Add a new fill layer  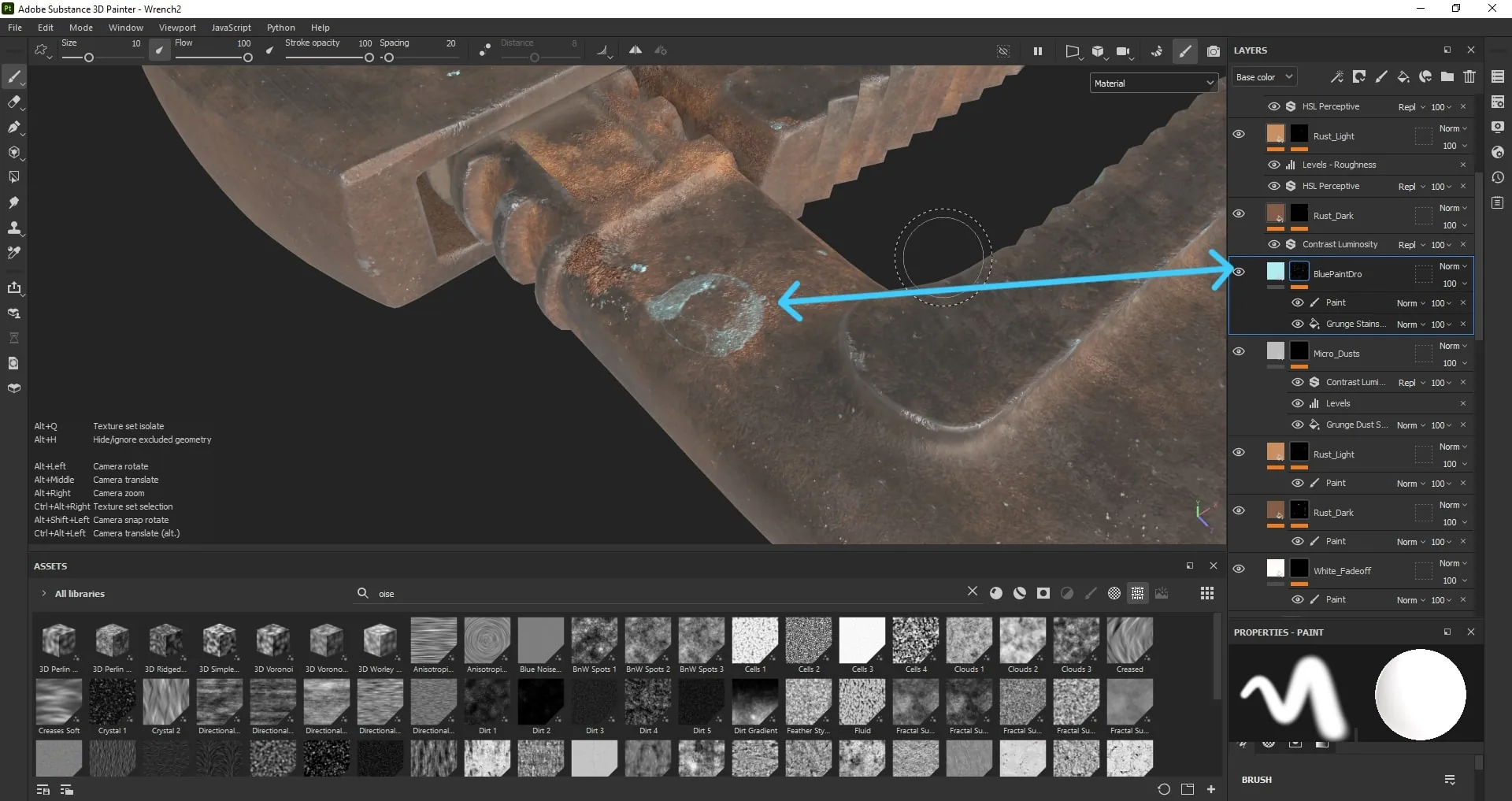click(x=1403, y=76)
